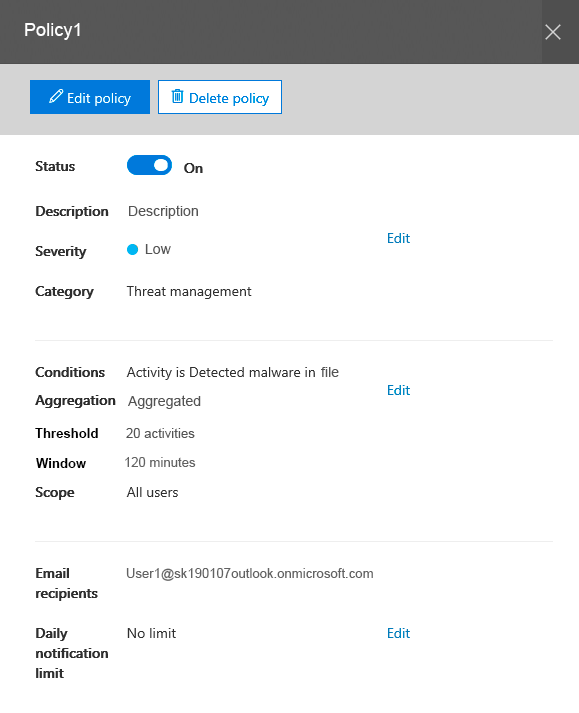
Task: Click the Aggregated aggregation value
Action: 164,402
